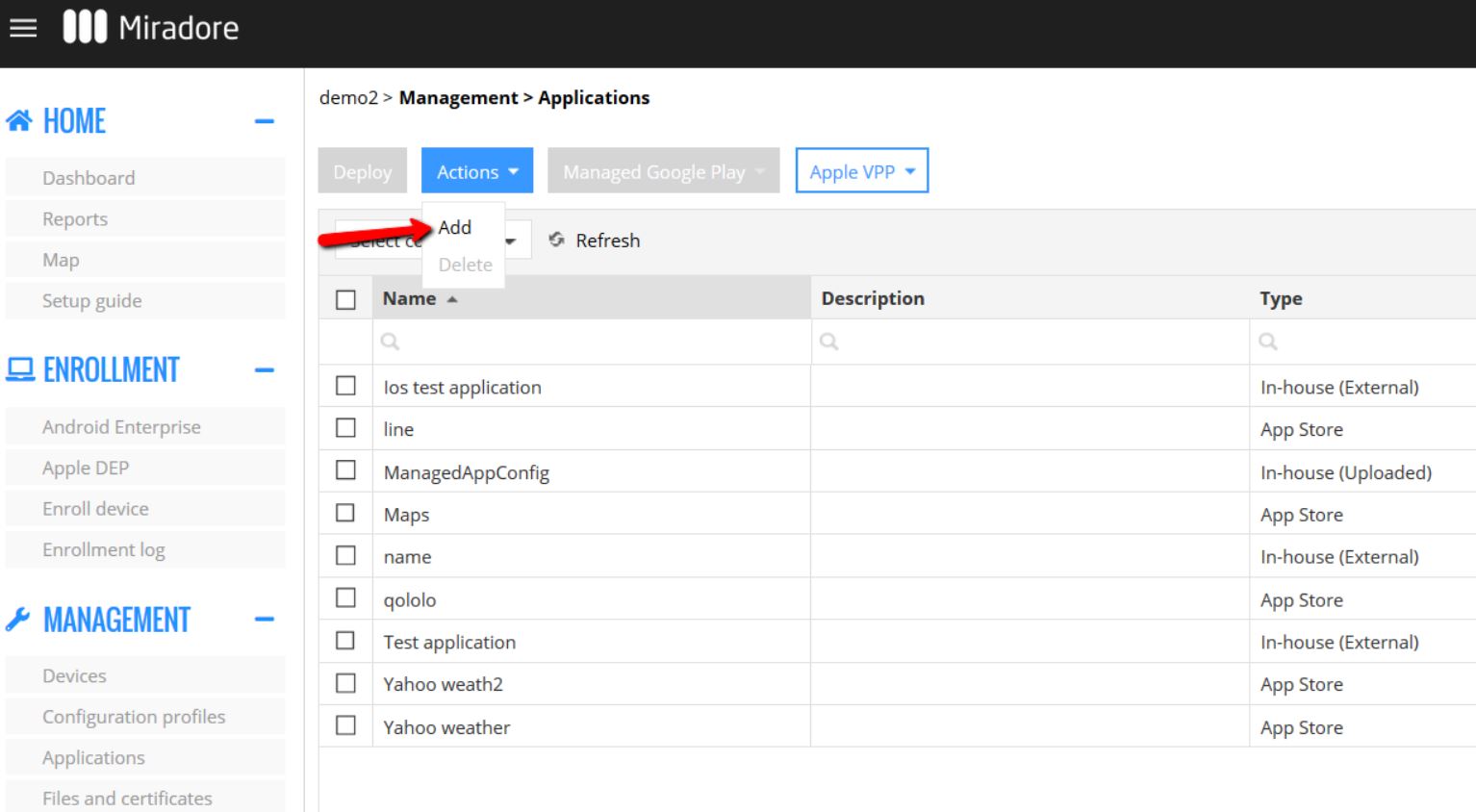The image size is (1476, 812).
Task: Tick the Yahoo weather row checkbox
Action: click(345, 725)
